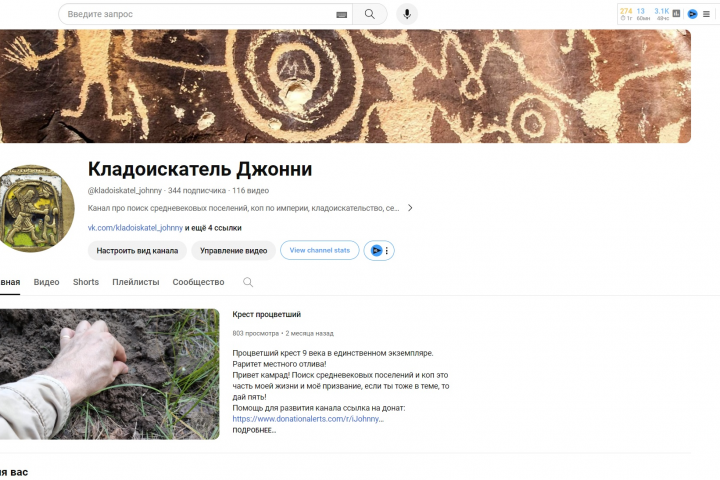
Task: Open the on-screen keyboard icon in search box
Action: pyautogui.click(x=341, y=15)
